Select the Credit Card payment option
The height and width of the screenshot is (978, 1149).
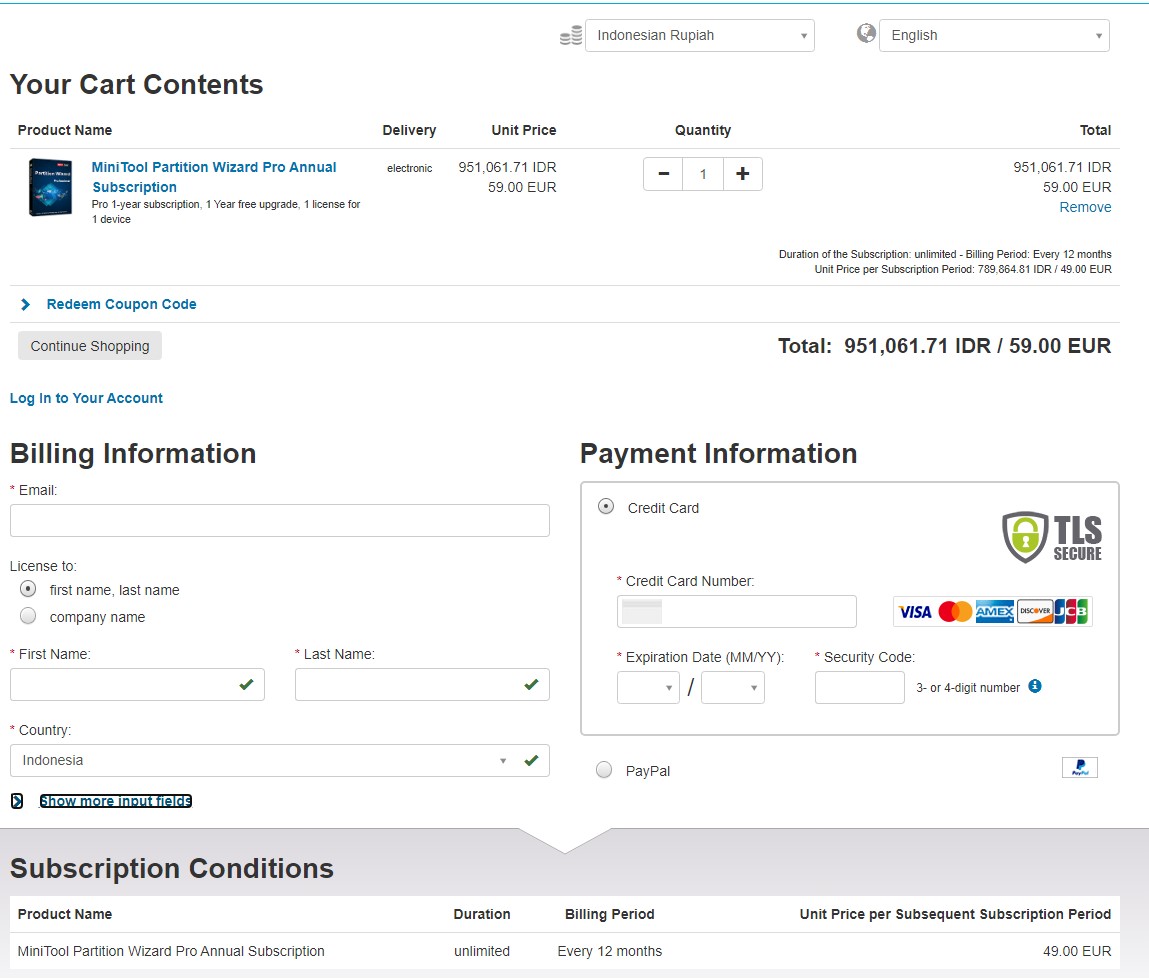(x=606, y=506)
